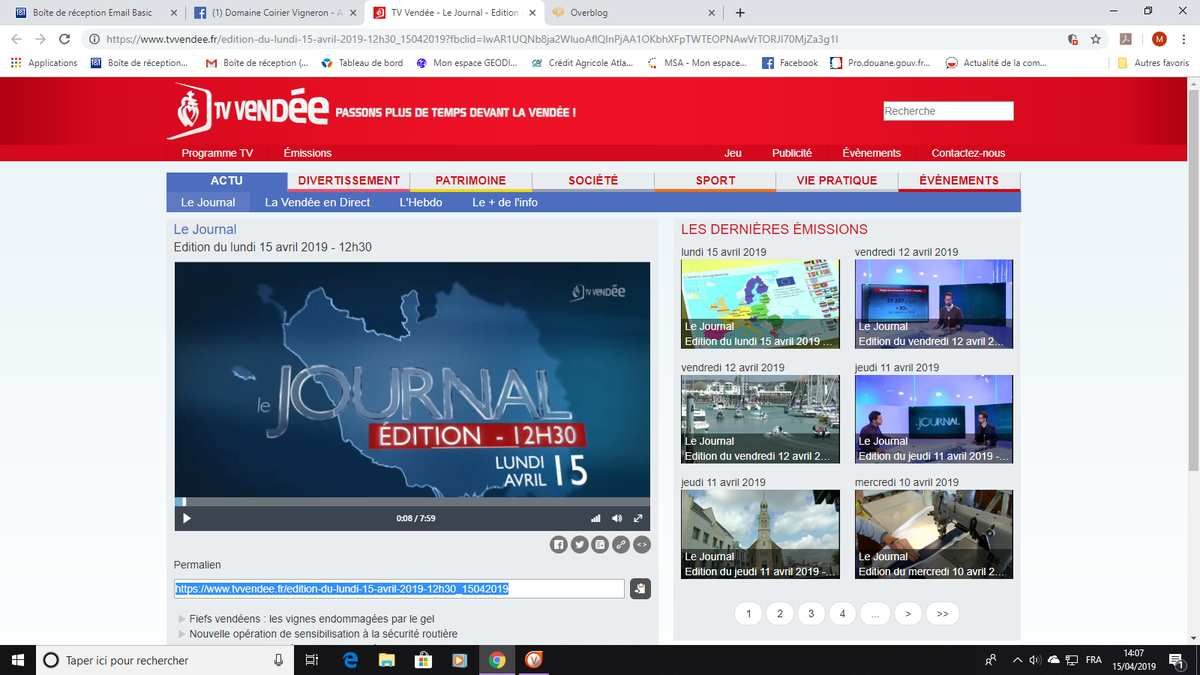Bookmark this page with the star icon
Screen dimensions: 1200x675
click(1096, 39)
